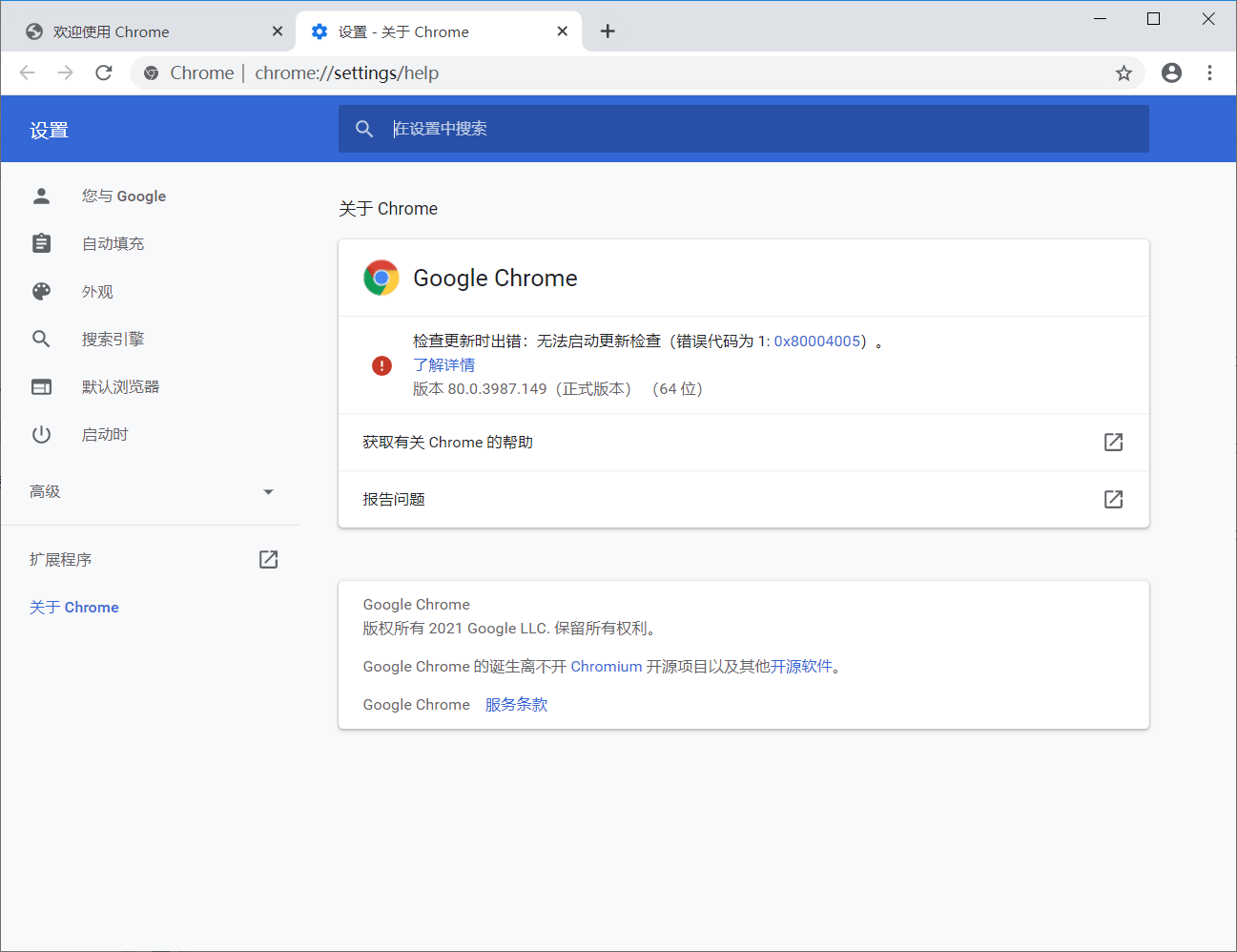Open 扩展程序 via external link icon
Image resolution: width=1237 pixels, height=952 pixels.
[x=268, y=559]
